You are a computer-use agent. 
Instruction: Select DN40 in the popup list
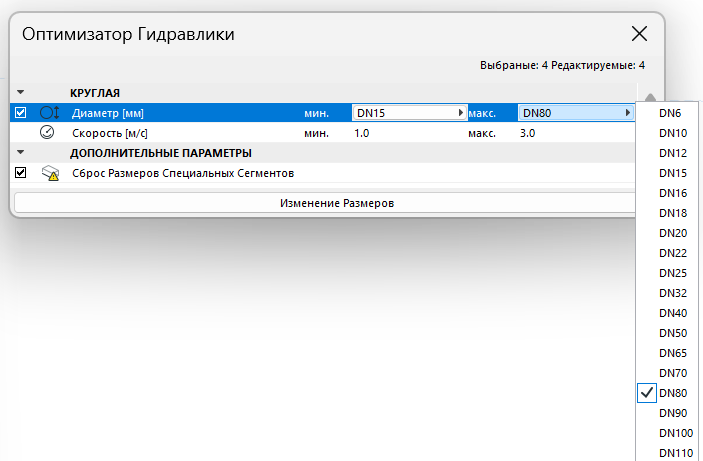click(x=667, y=313)
